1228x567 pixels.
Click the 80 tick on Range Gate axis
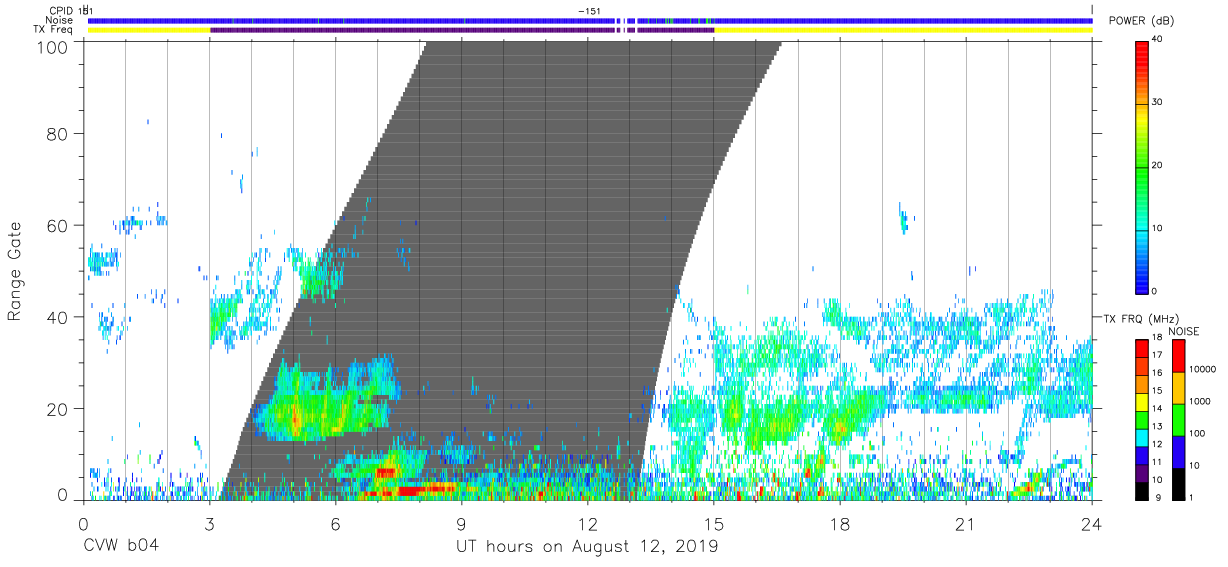coord(58,133)
